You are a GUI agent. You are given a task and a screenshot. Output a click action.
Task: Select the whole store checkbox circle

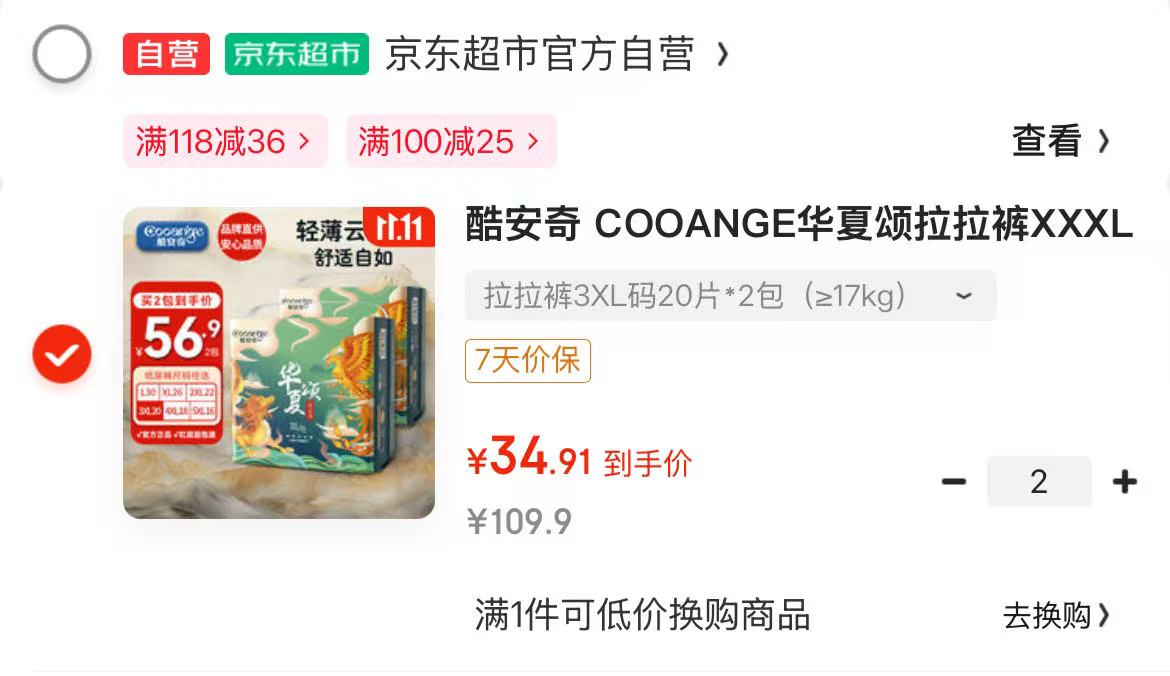62,54
